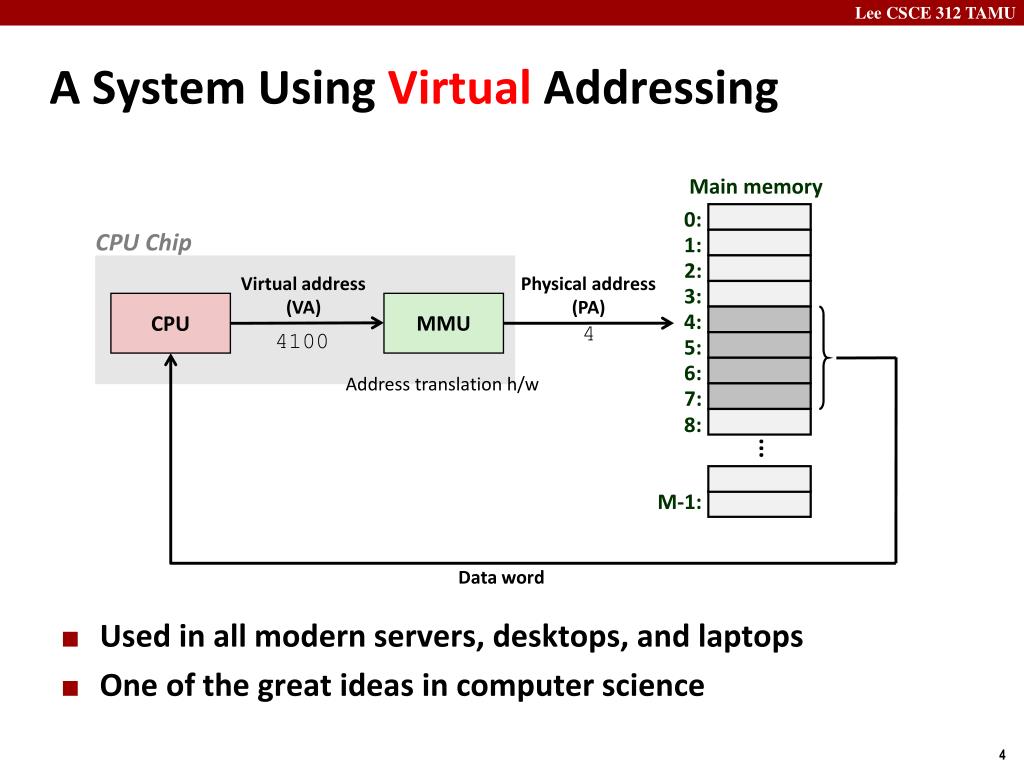Click the 'CPU Chip' label
Viewport: 1024px width, 768px height.
click(144, 242)
